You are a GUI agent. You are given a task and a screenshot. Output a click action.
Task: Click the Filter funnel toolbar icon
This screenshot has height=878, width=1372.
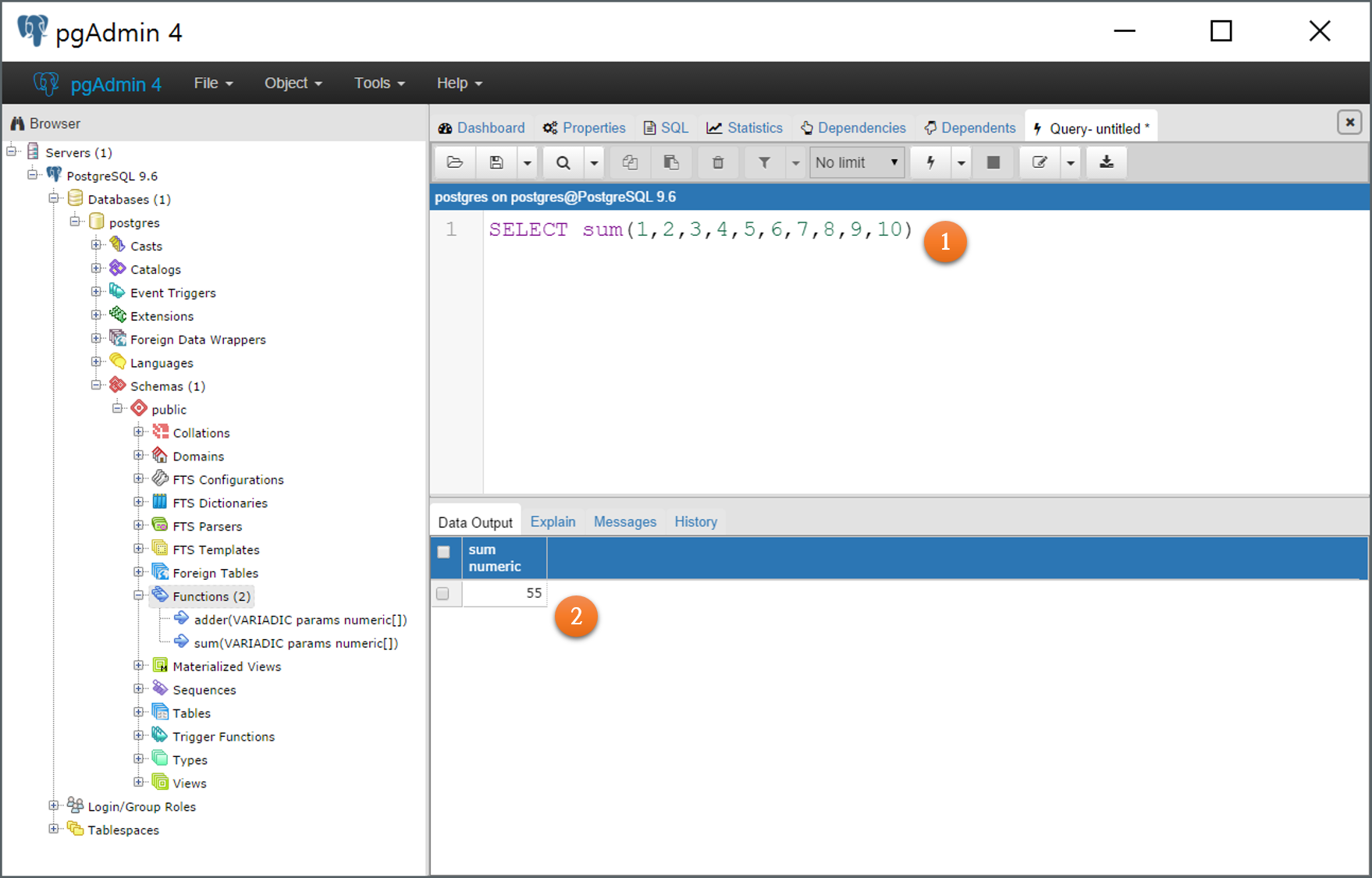[x=764, y=162]
